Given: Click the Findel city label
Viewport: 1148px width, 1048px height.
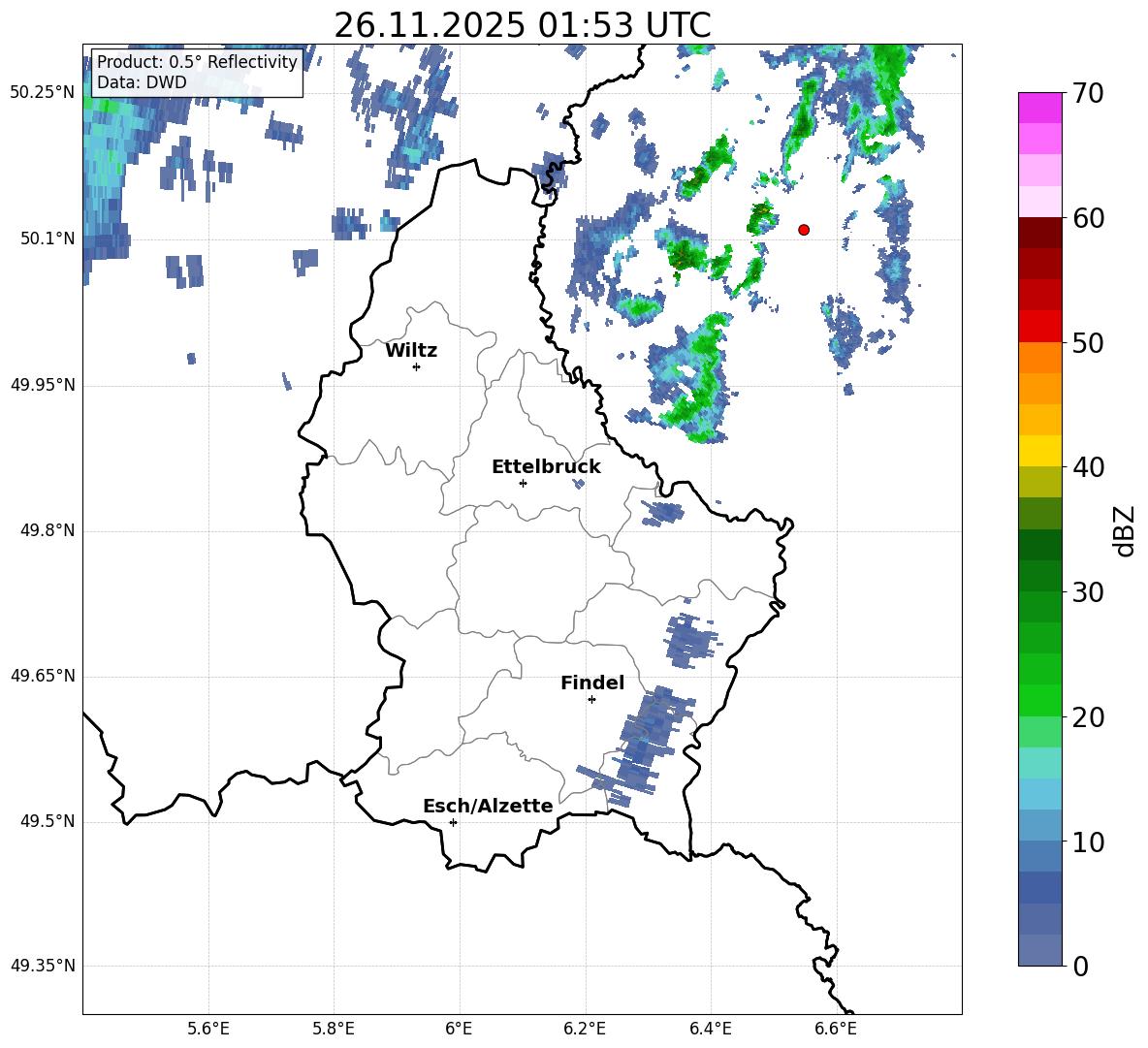Looking at the screenshot, I should (x=592, y=683).
